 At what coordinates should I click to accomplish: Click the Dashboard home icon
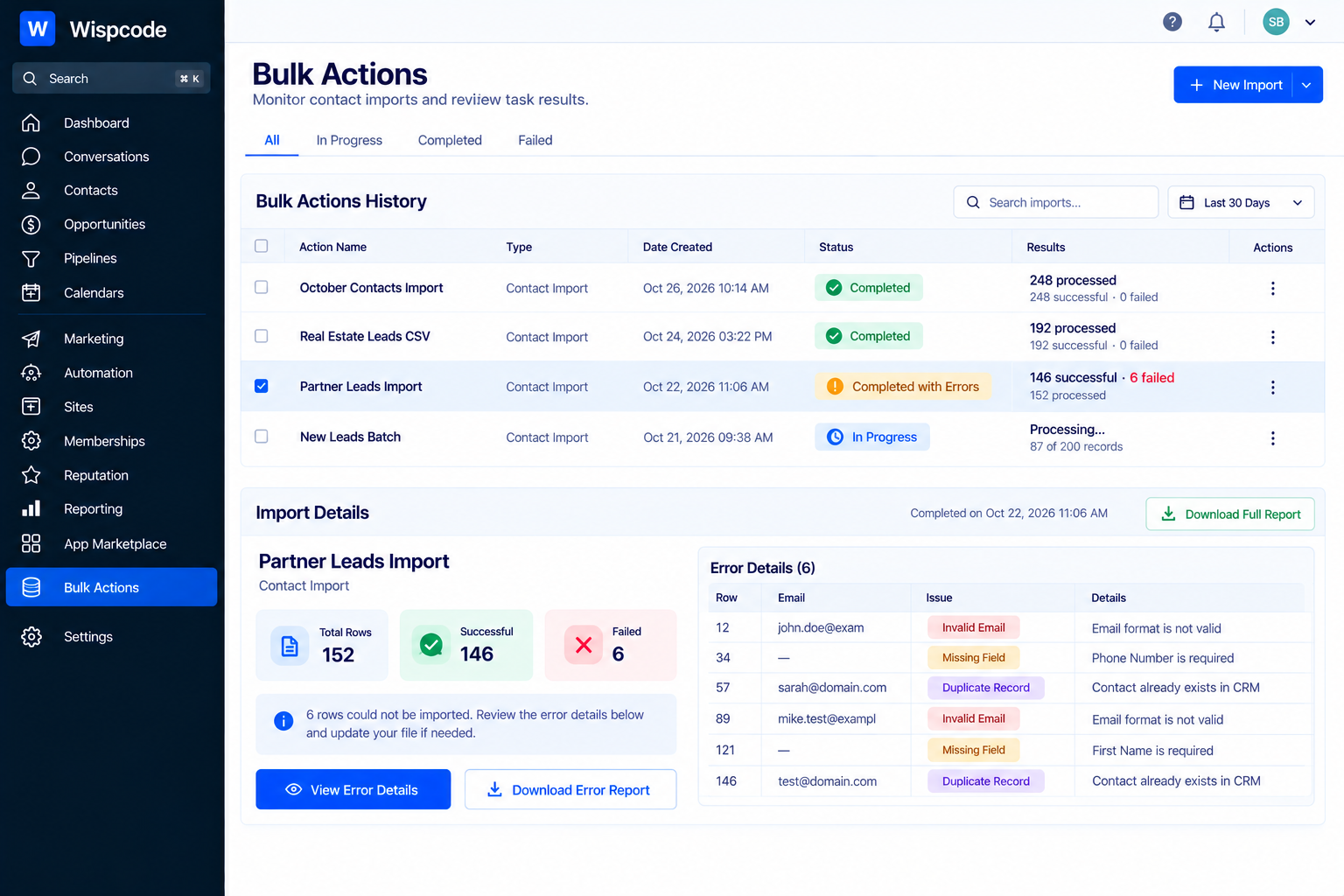coord(31,122)
